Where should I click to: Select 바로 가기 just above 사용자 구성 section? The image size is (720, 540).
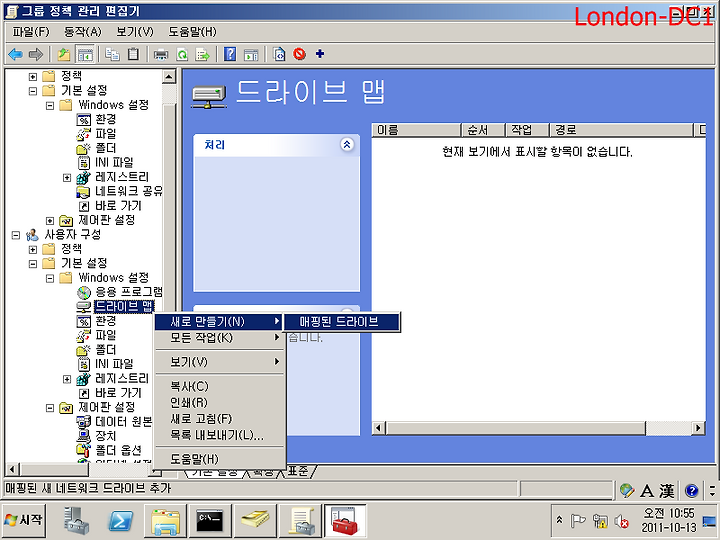point(118,206)
